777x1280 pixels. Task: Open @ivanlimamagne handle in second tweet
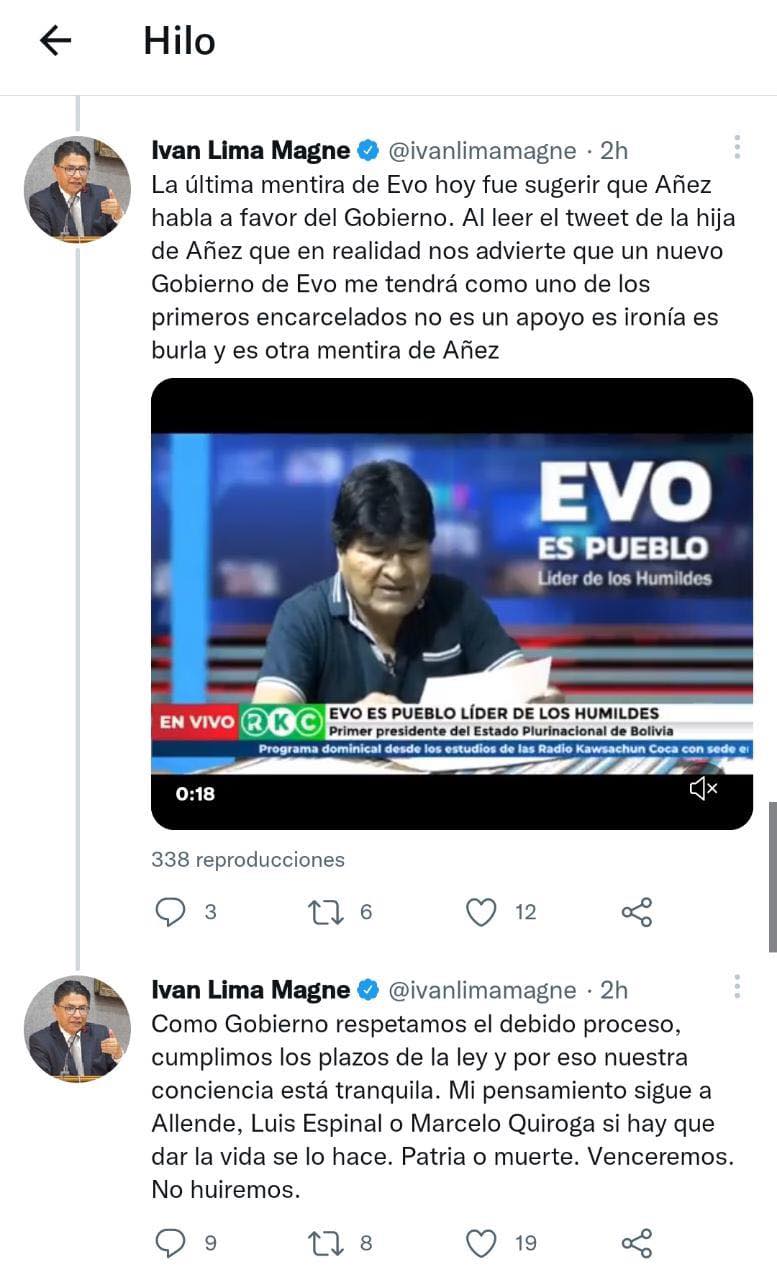point(481,990)
